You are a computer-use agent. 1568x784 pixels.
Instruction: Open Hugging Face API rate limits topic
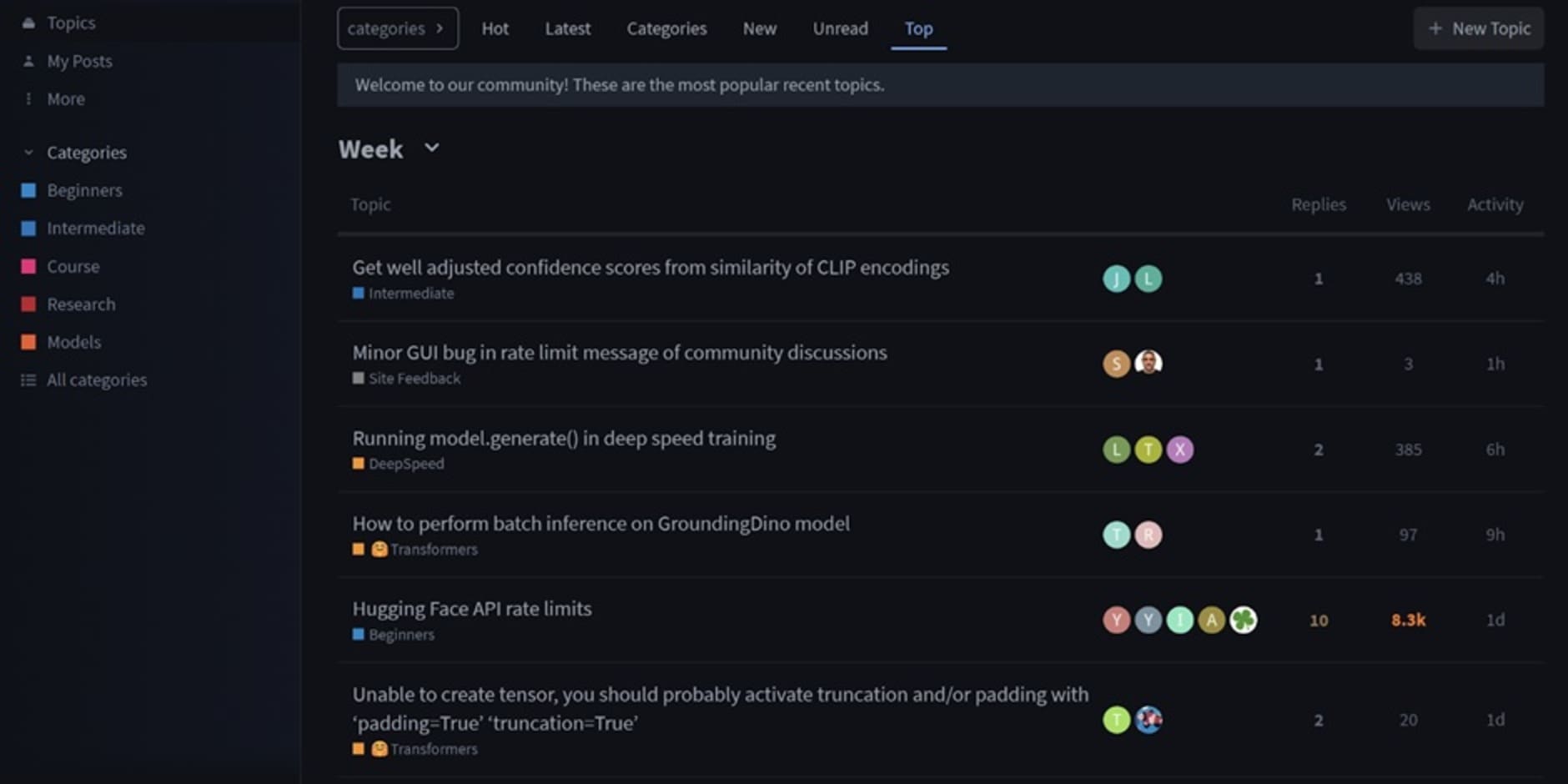pos(472,609)
